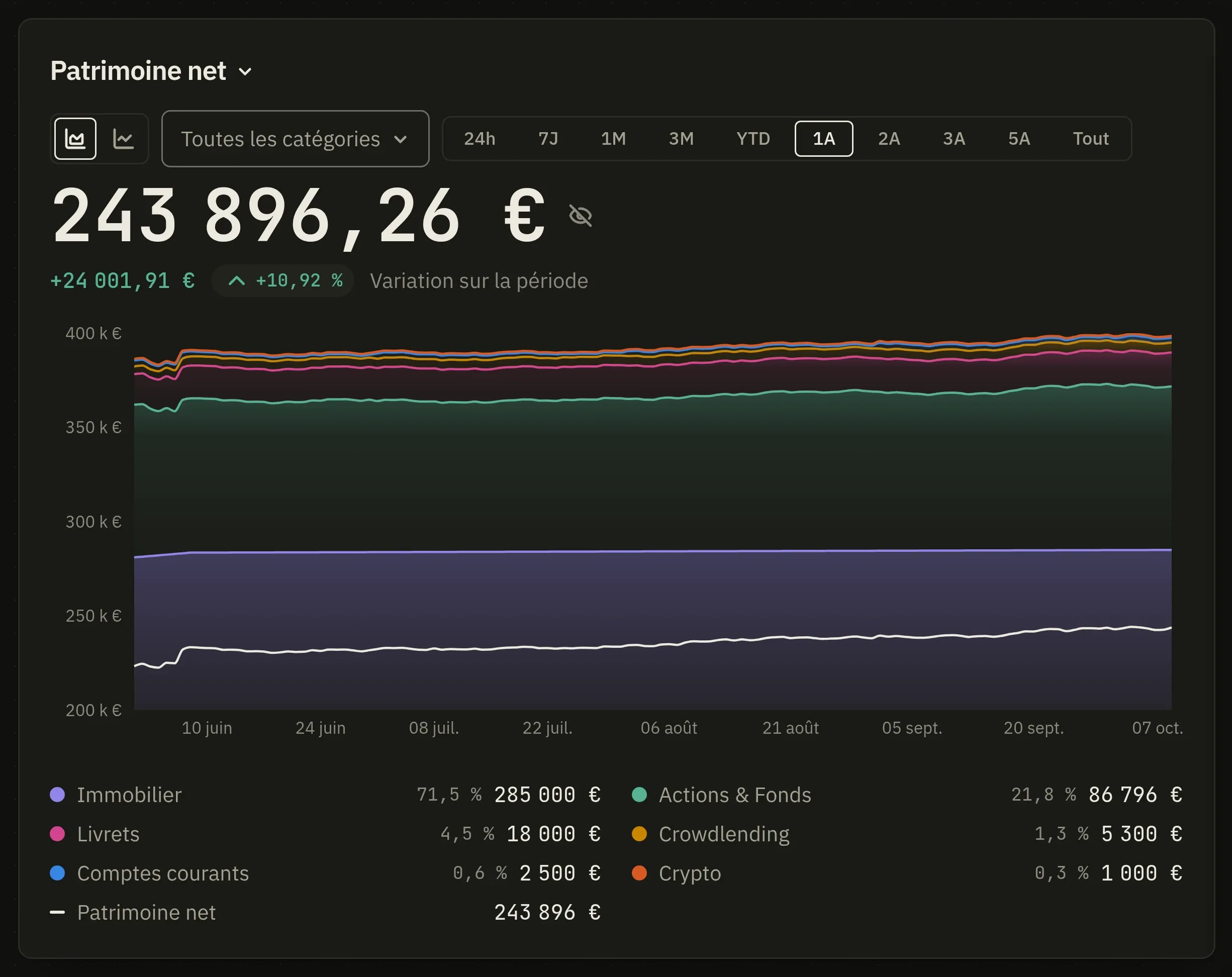The width and height of the screenshot is (1232, 977).
Task: Hide the balance amount with eye icon
Action: 581,216
